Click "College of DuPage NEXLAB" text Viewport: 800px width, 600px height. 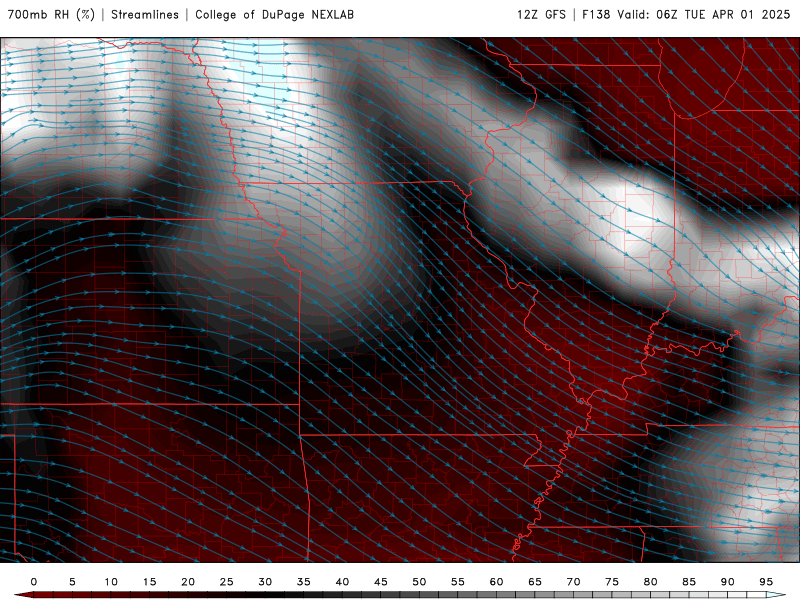[274, 14]
